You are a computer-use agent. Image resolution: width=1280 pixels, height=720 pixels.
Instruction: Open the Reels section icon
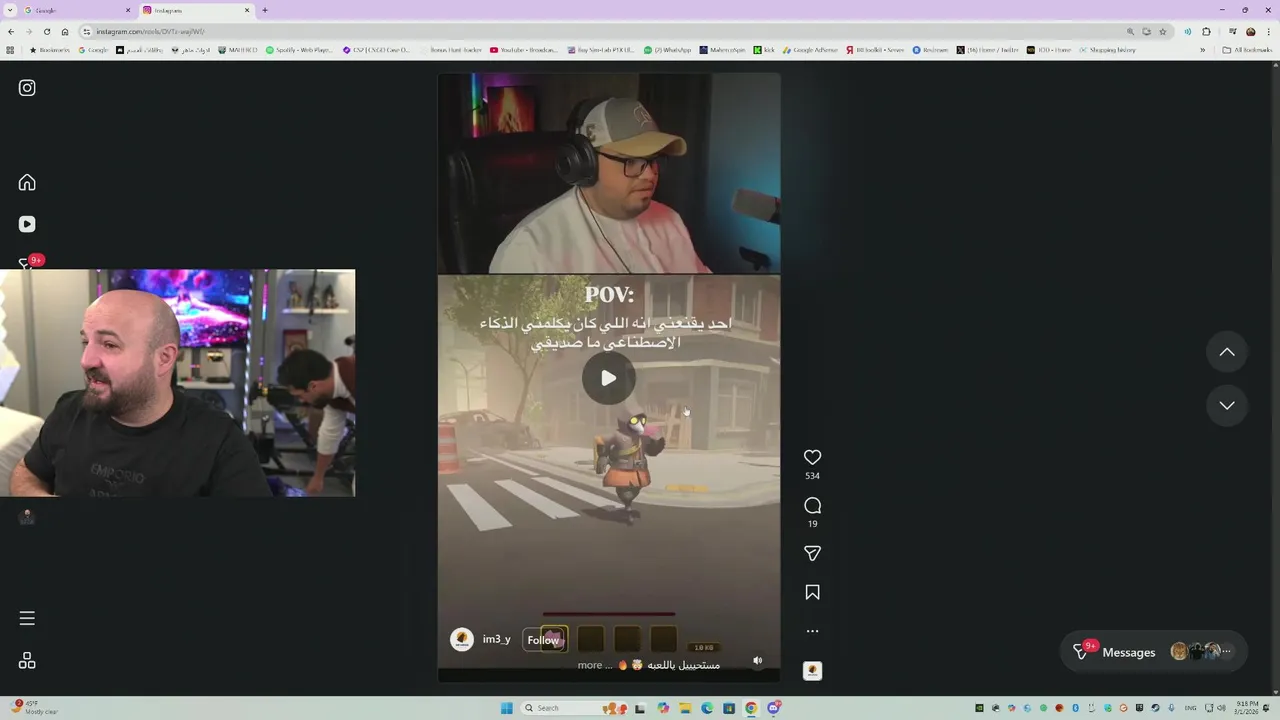coord(27,224)
